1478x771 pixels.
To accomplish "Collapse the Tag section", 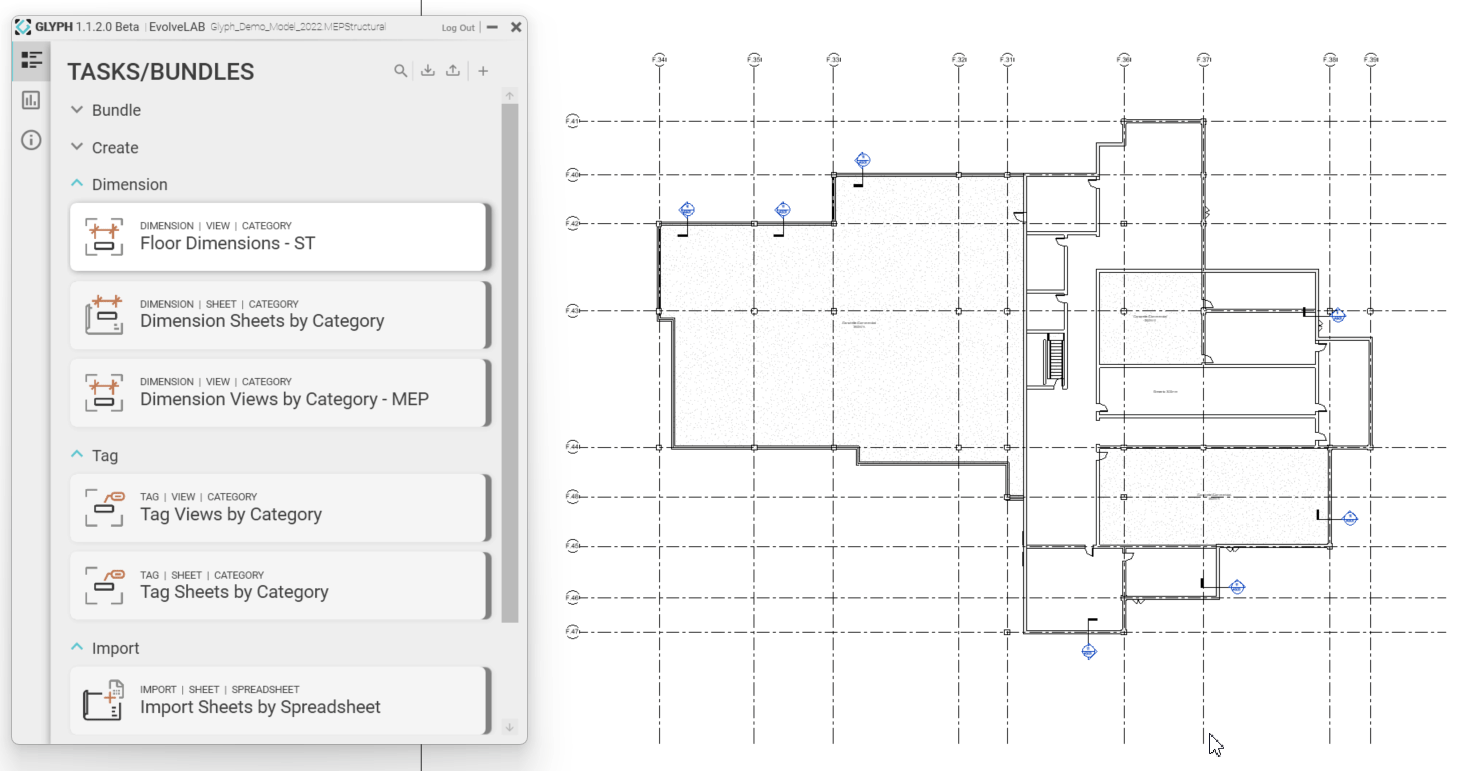I will pos(77,455).
